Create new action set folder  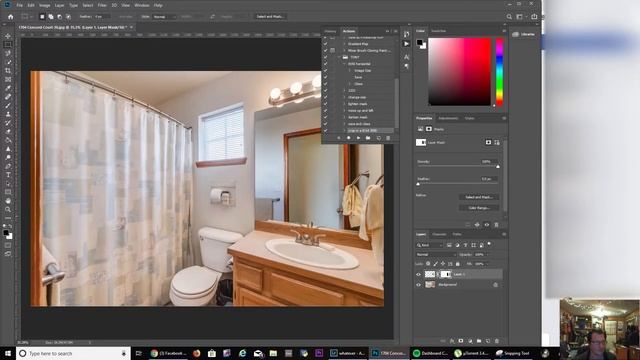point(368,138)
